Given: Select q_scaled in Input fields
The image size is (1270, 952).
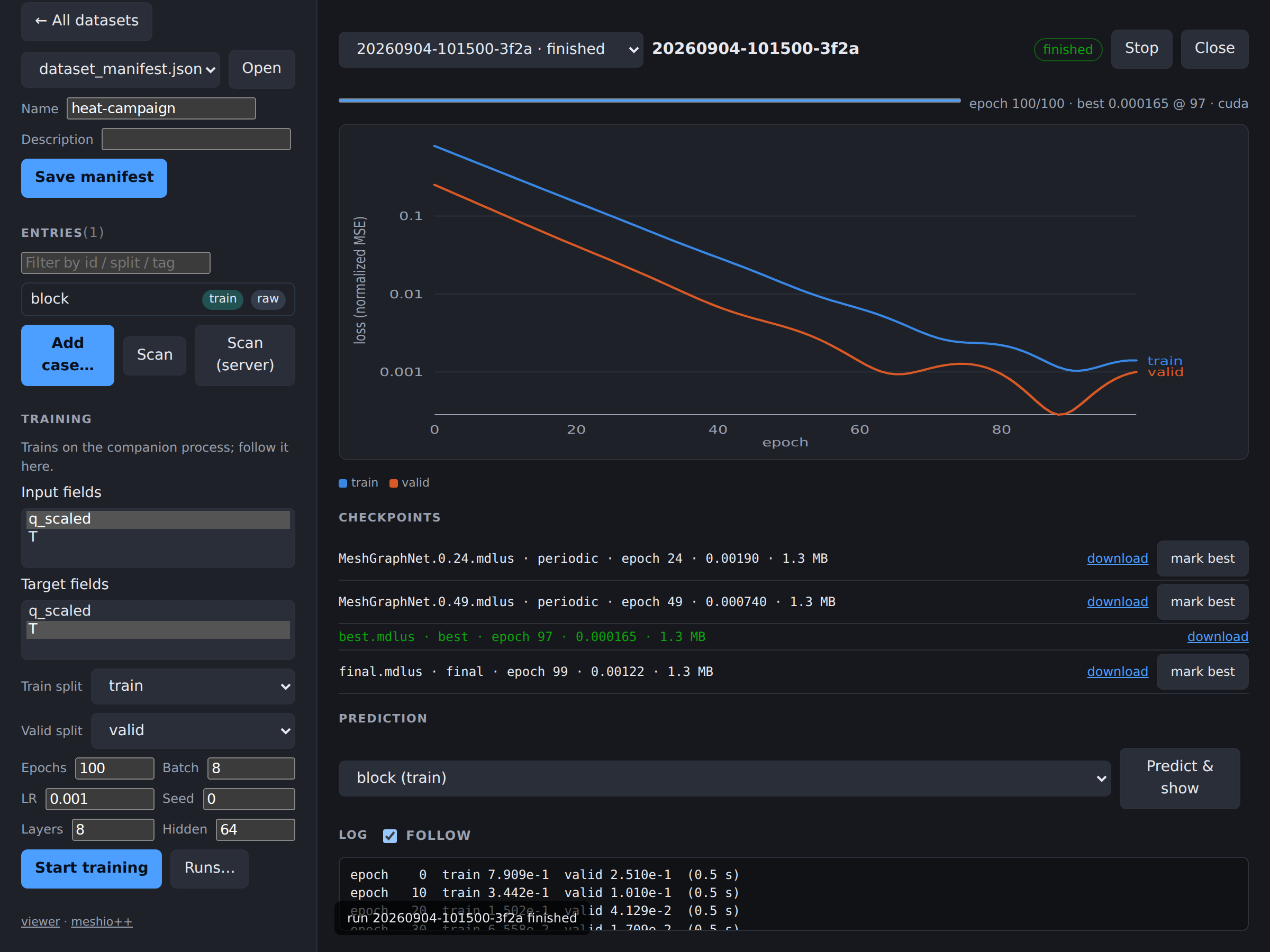Looking at the screenshot, I should 158,519.
